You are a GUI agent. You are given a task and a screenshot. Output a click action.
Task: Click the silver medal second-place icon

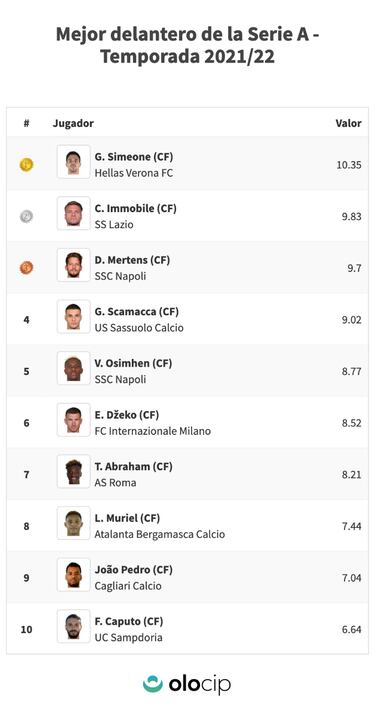click(26, 217)
